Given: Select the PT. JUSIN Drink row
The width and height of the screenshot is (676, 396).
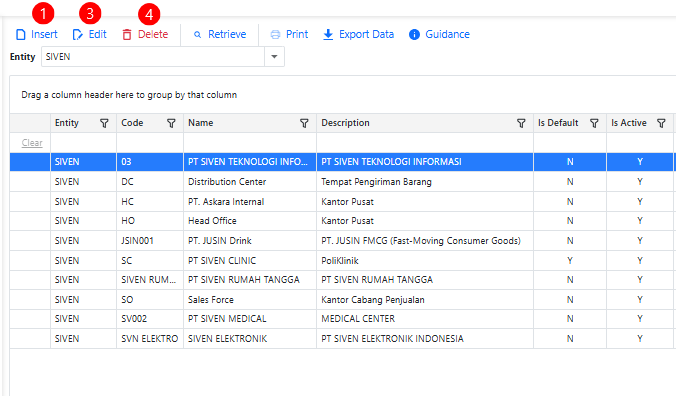Looking at the screenshot, I should 343,240.
